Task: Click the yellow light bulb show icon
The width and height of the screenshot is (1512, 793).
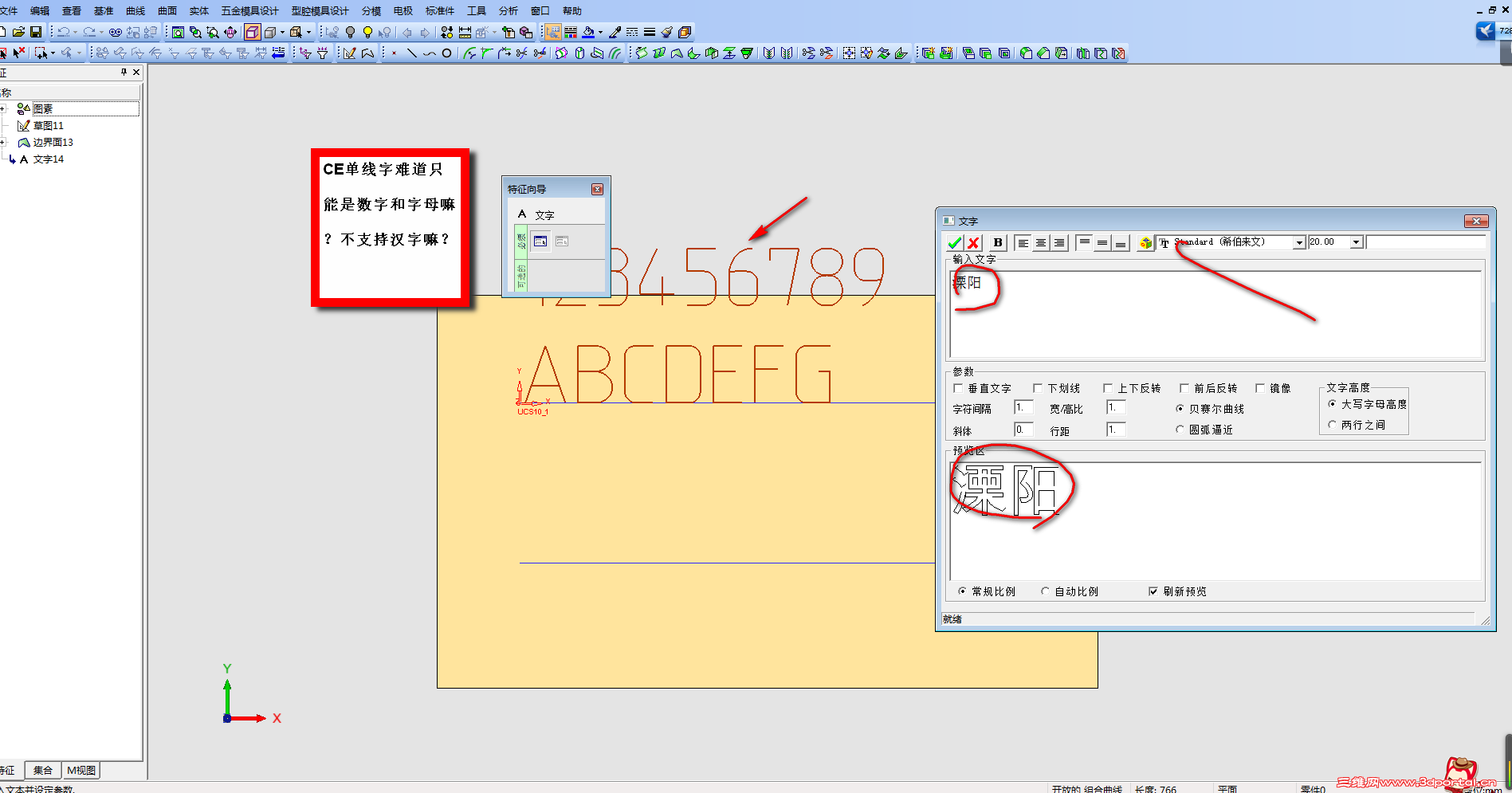Action: click(367, 32)
